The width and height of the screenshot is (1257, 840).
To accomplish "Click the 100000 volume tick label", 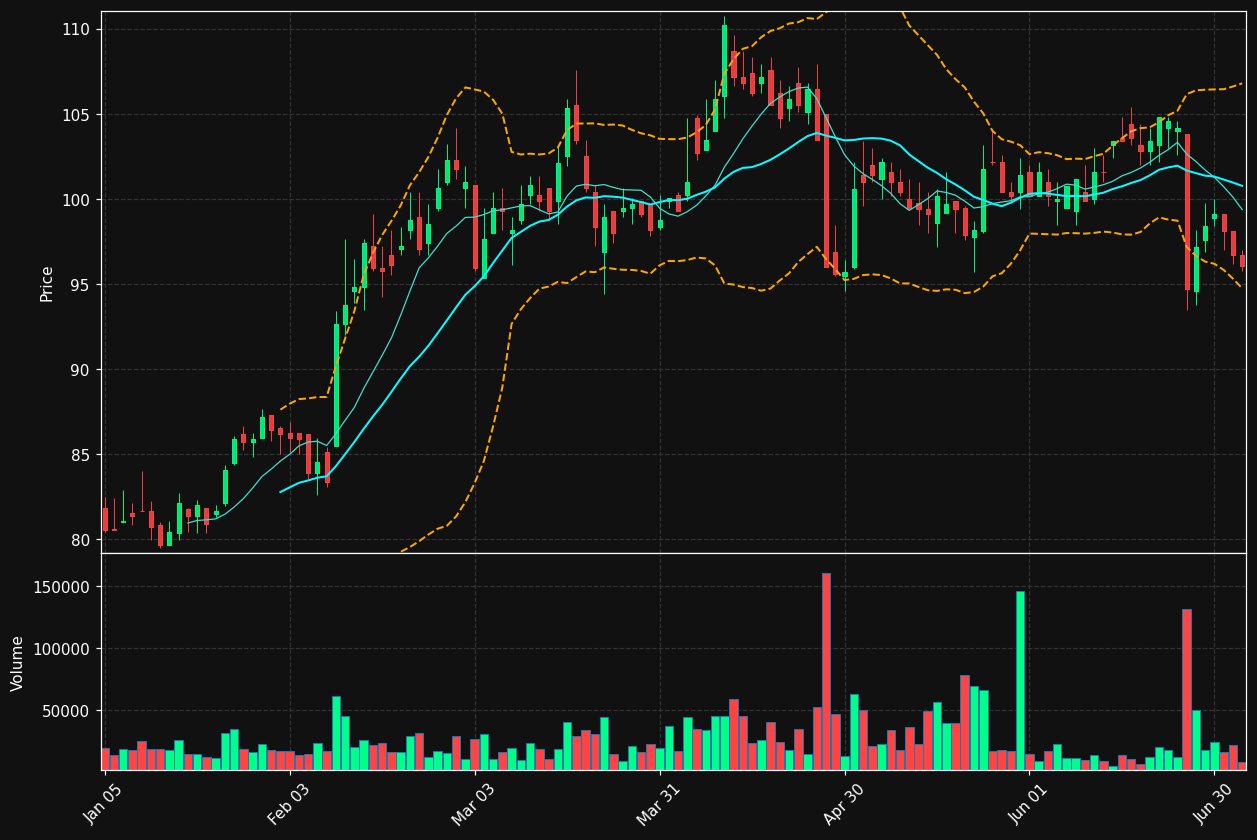I will coord(63,649).
